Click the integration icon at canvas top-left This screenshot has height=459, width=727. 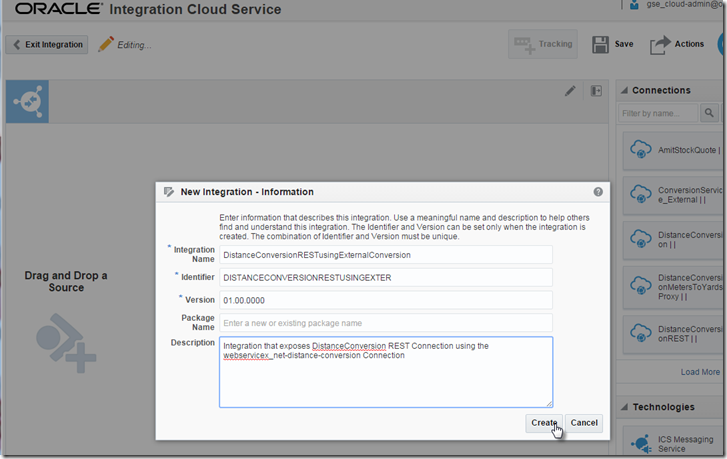tap(27, 102)
